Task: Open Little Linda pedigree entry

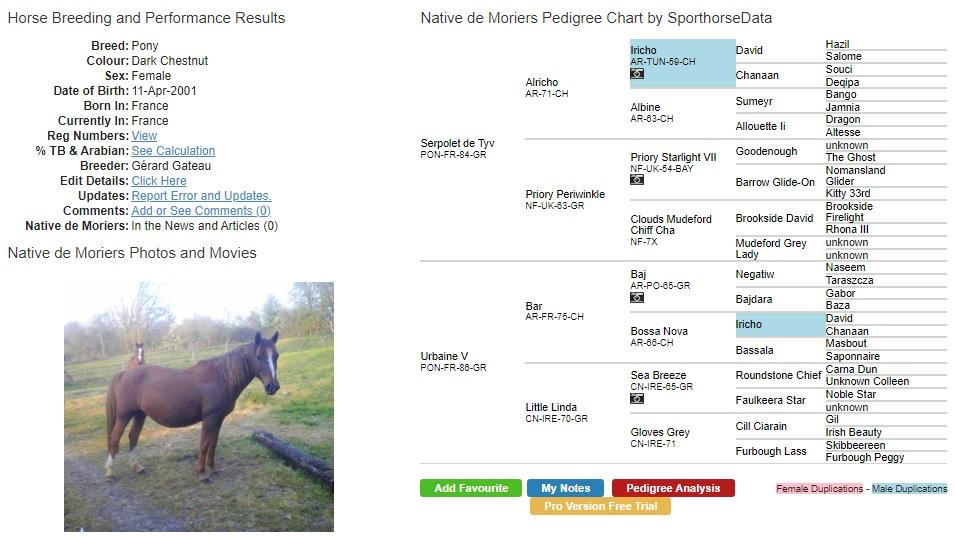Action: pos(551,408)
